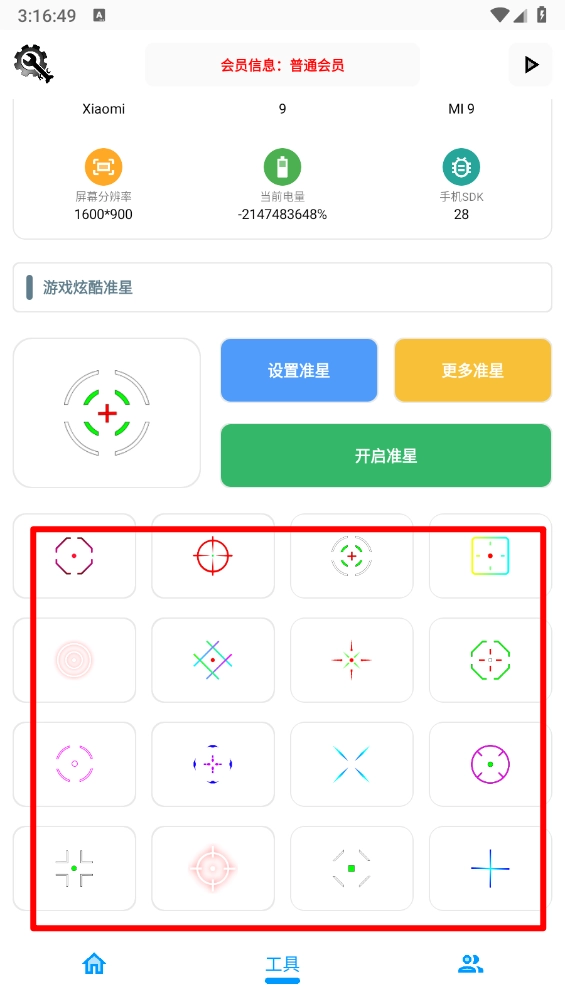
Task: Tap the play arrow button at top right
Action: coord(530,65)
